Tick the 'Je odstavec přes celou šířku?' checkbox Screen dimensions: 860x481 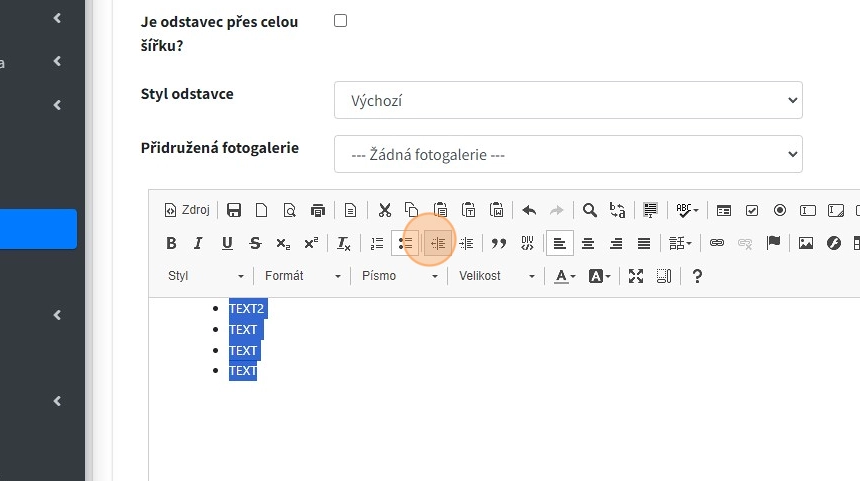pyautogui.click(x=340, y=20)
